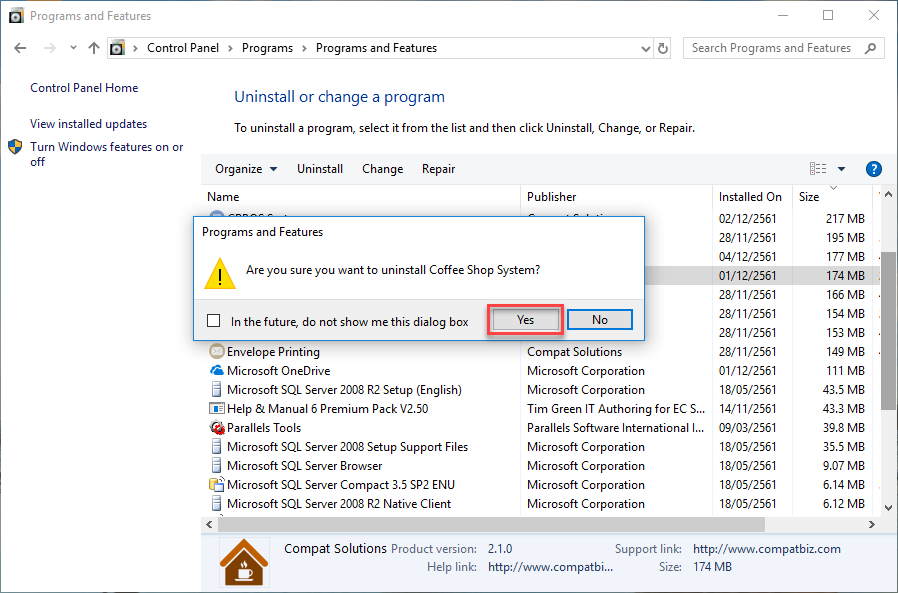Screen dimensions: 898x593
Task: Click the title bar Programs and Features icon
Action: tap(16, 15)
